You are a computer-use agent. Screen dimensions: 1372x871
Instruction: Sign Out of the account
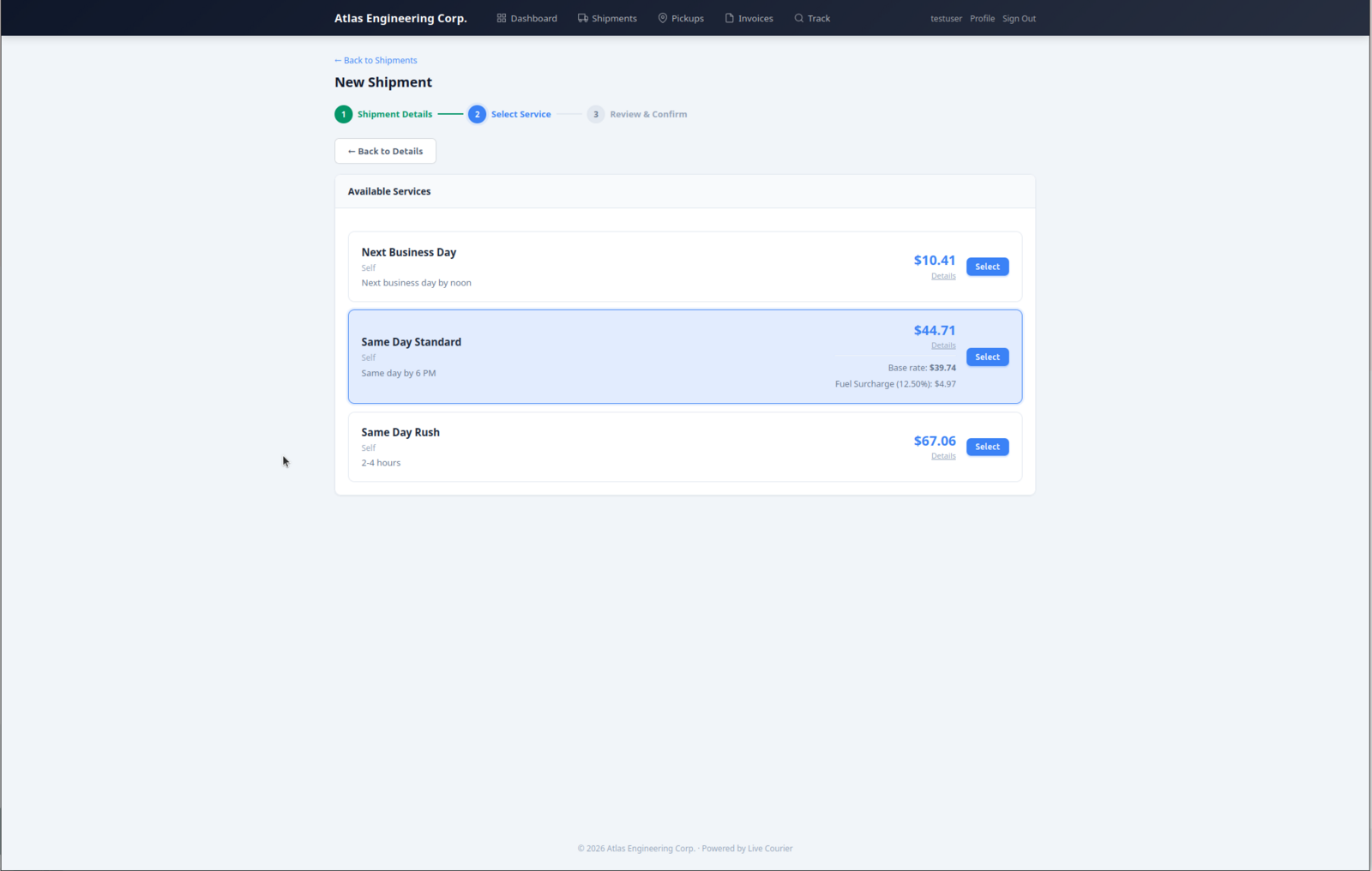(x=1019, y=18)
